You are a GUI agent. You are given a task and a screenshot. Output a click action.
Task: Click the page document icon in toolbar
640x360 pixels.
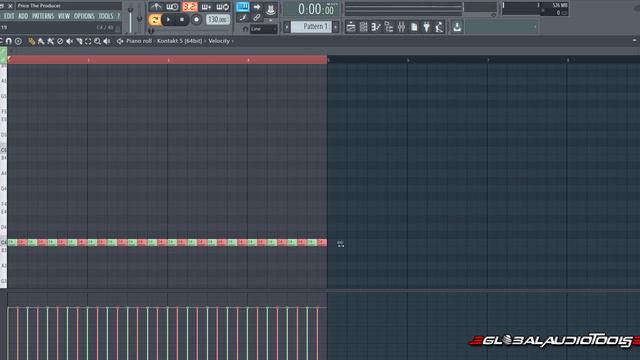coord(414,27)
